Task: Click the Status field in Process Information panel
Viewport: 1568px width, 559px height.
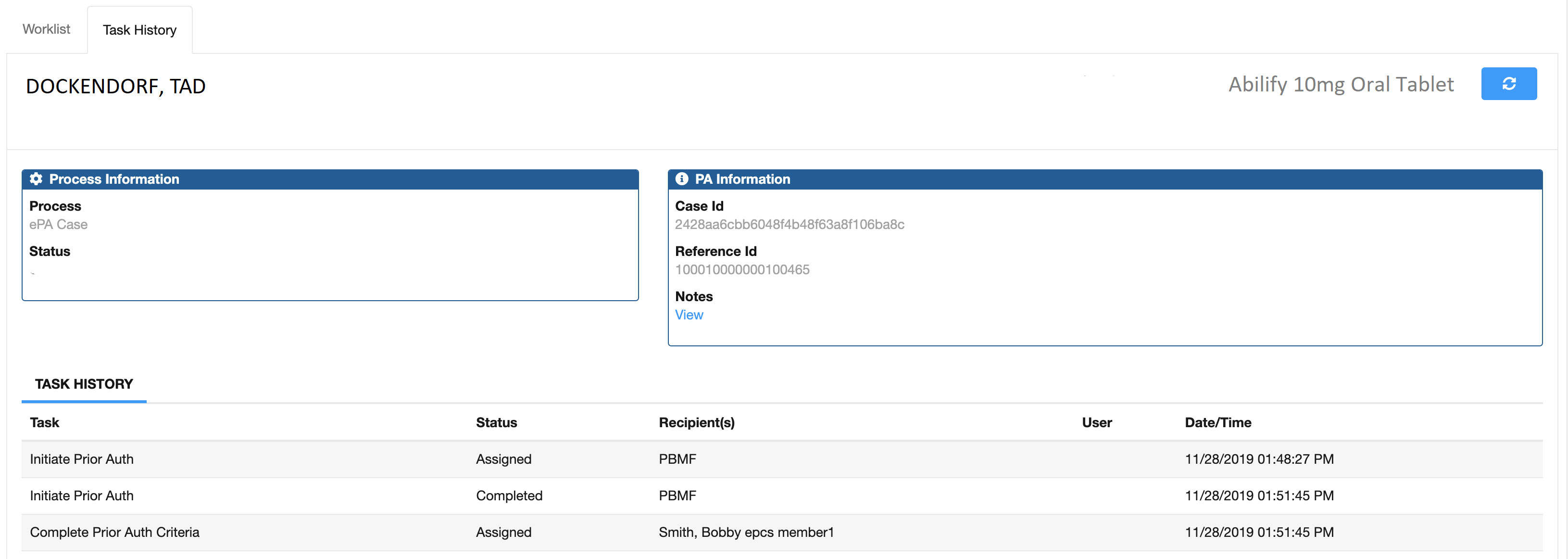Action: (50, 251)
